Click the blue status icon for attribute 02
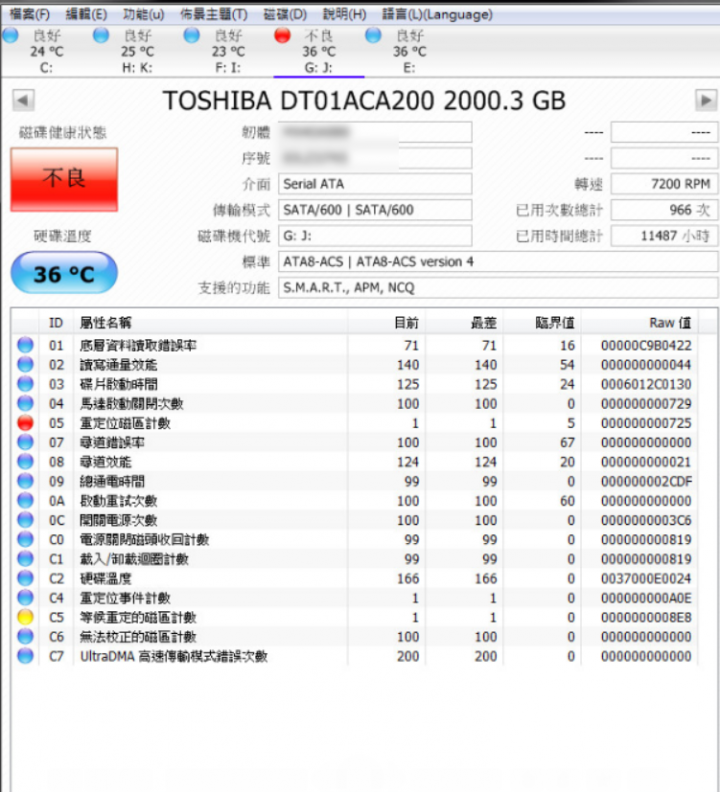The height and width of the screenshot is (792, 720). pos(25,364)
